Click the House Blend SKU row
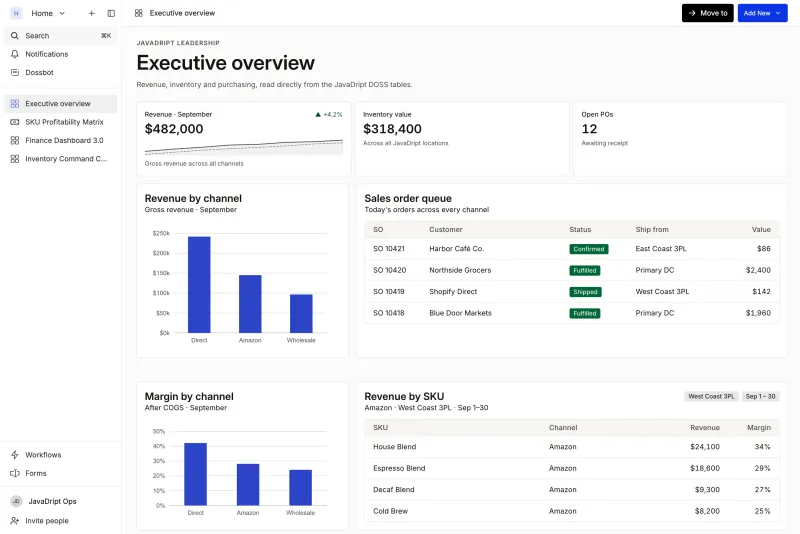This screenshot has width=800, height=534. pos(572,447)
